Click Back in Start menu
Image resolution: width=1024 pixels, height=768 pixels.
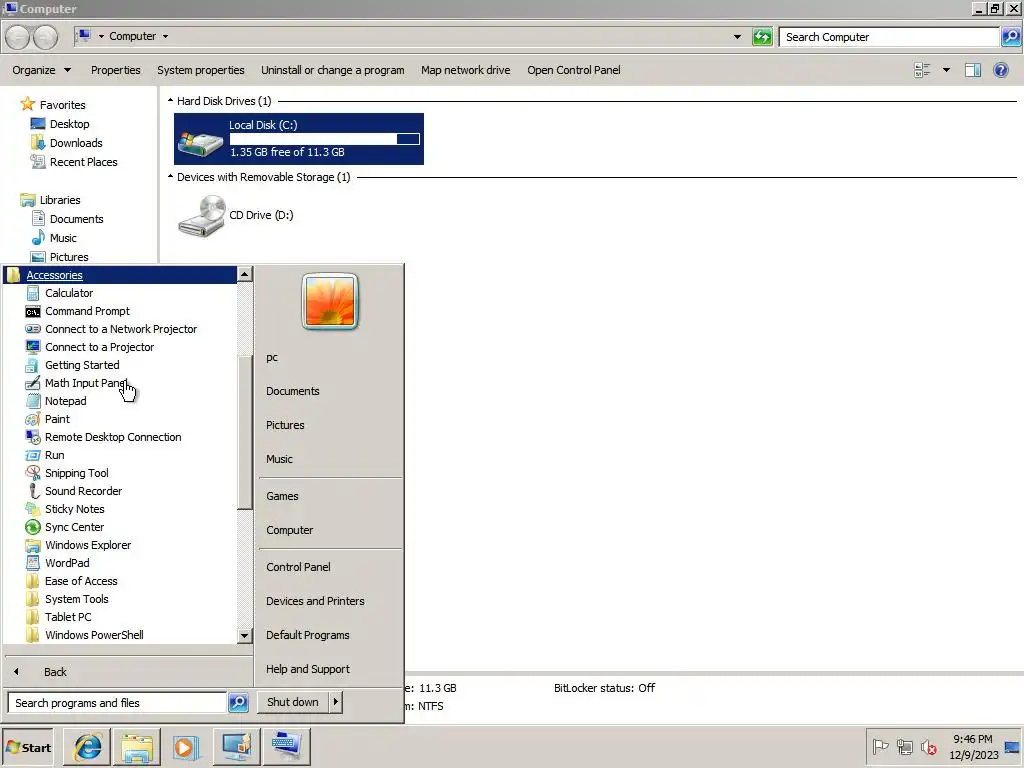coord(55,672)
